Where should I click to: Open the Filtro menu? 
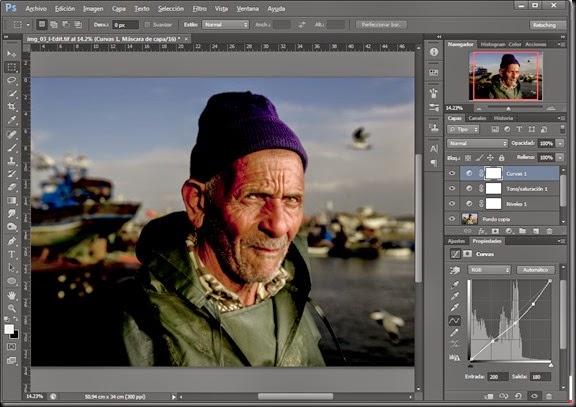[199, 8]
